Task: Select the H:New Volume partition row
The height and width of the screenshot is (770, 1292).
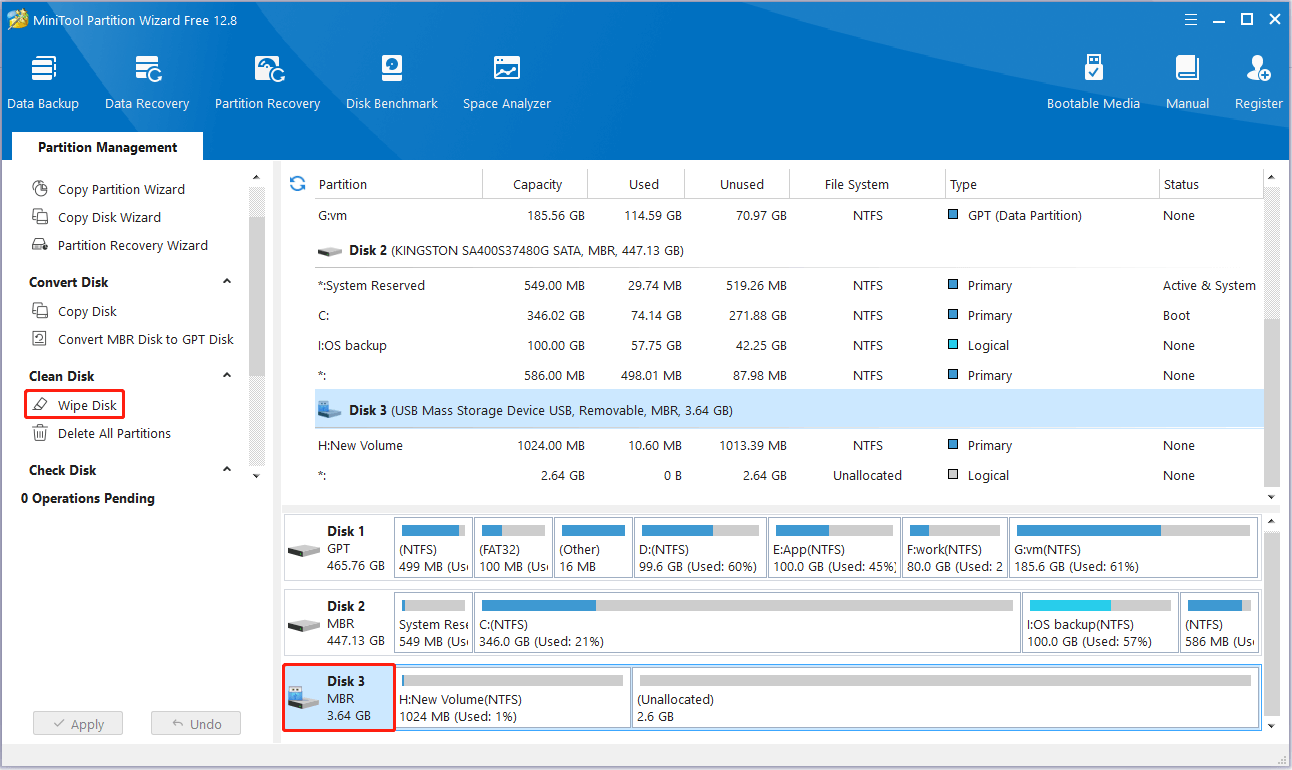Action: [788, 445]
